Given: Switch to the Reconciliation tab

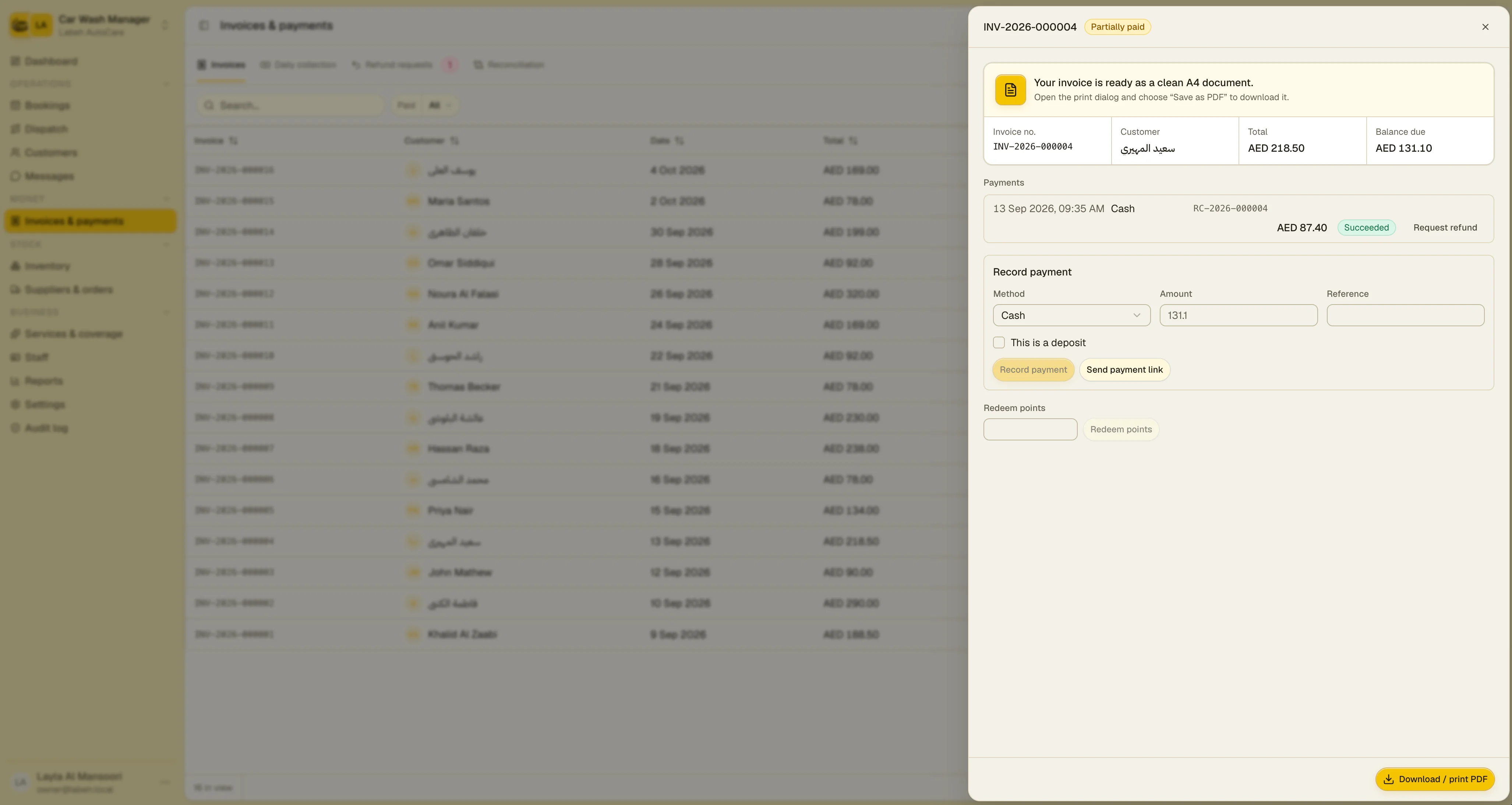Looking at the screenshot, I should [x=509, y=64].
